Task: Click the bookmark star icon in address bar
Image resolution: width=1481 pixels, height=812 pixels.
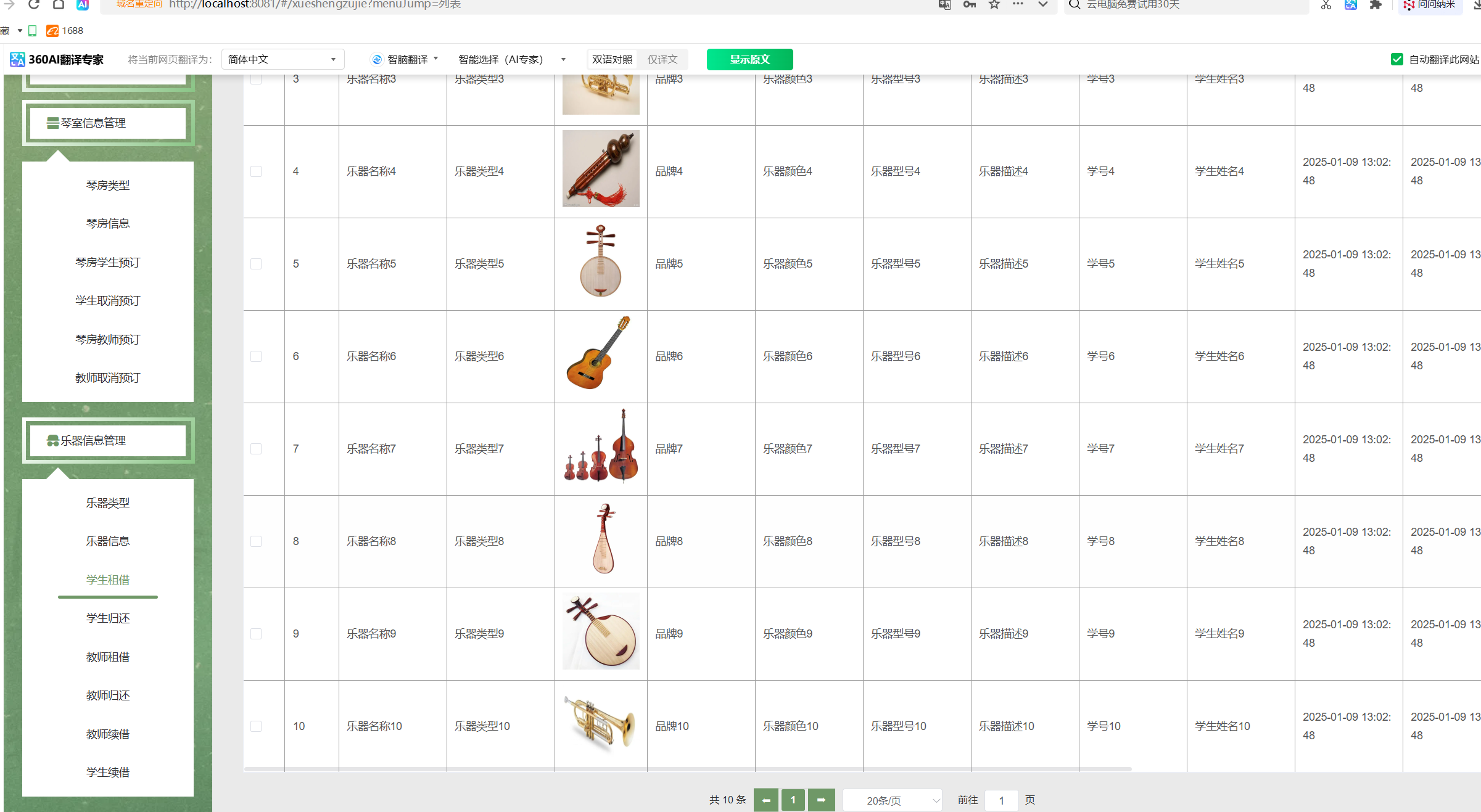Action: pos(994,4)
